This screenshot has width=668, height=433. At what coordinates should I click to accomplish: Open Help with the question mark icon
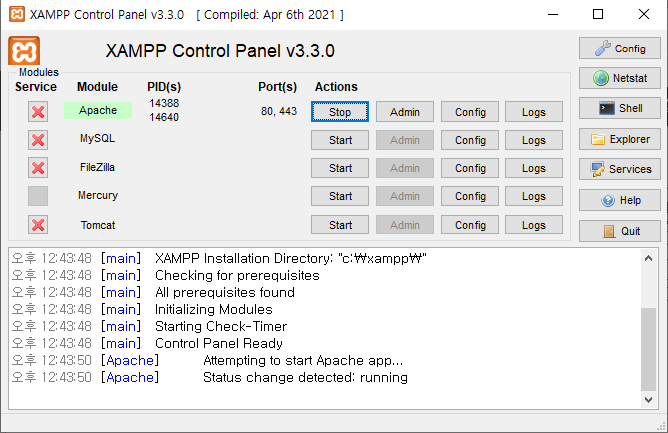619,200
